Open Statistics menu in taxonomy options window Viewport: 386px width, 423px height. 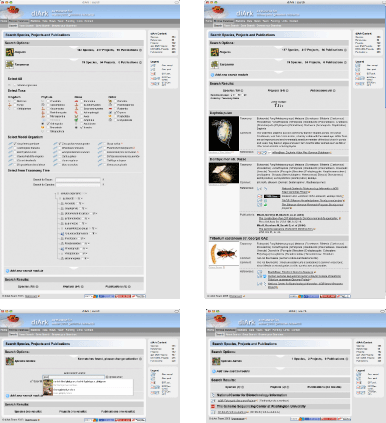tap(35, 21)
